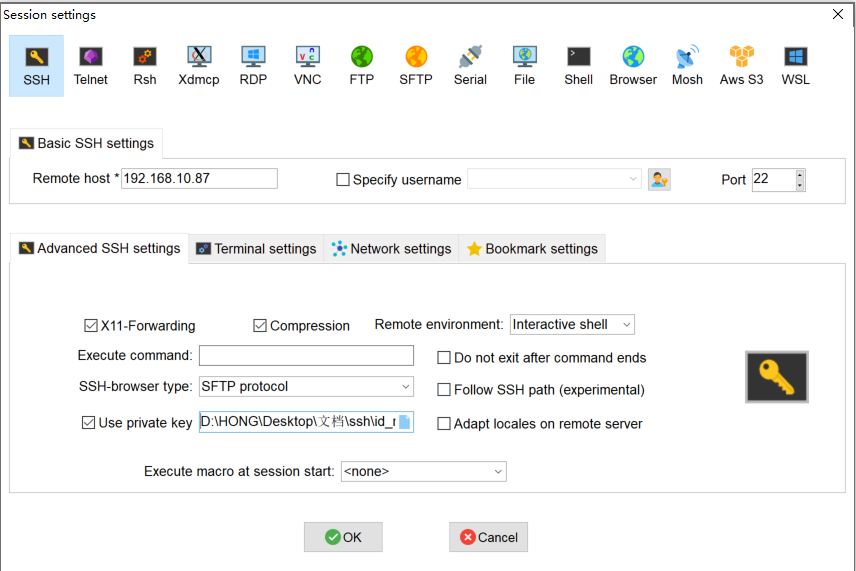Switch to the Terminal settings tab
Screen dimensions: 856x571
click(x=256, y=249)
